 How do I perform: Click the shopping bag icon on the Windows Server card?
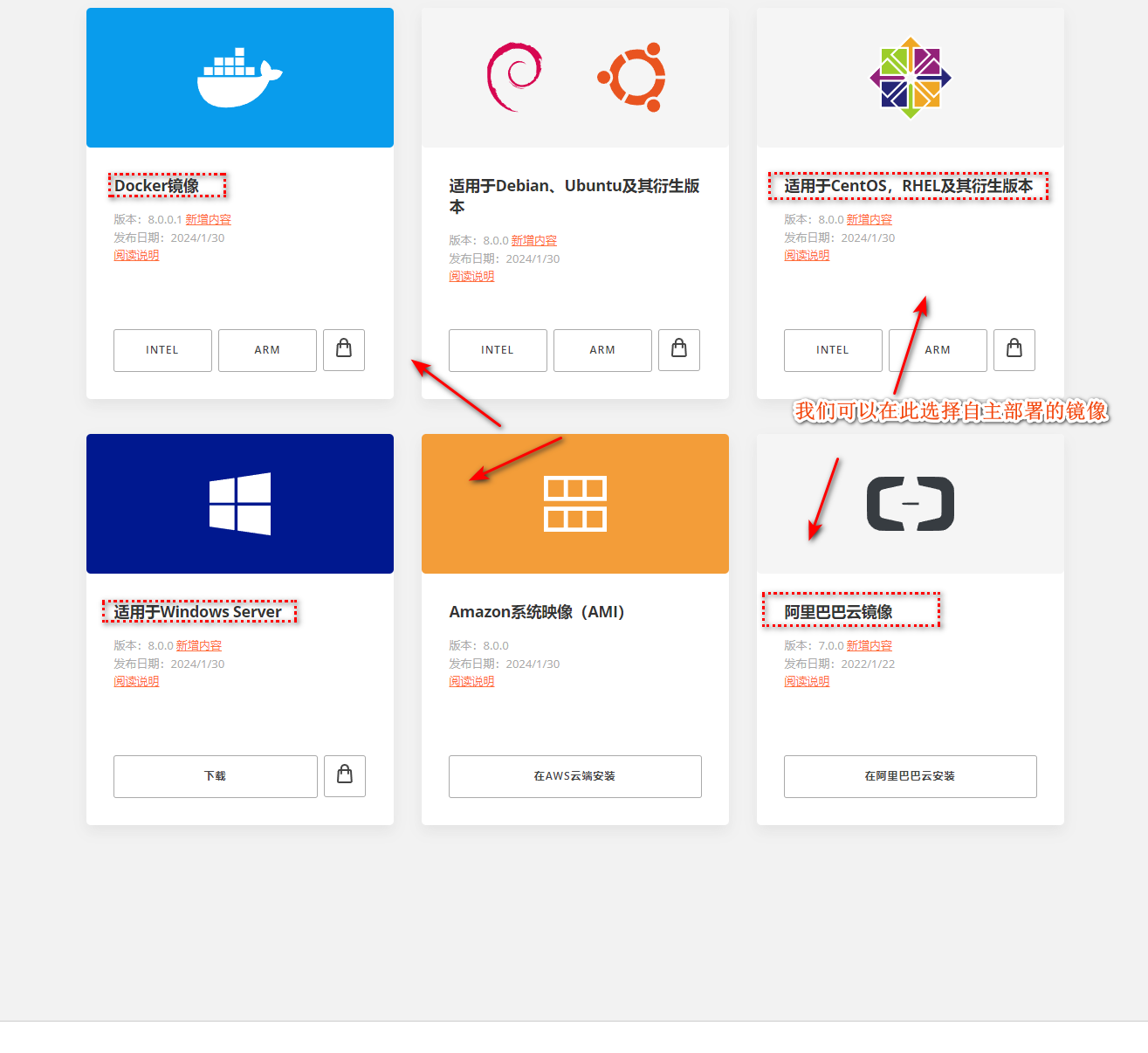[344, 776]
